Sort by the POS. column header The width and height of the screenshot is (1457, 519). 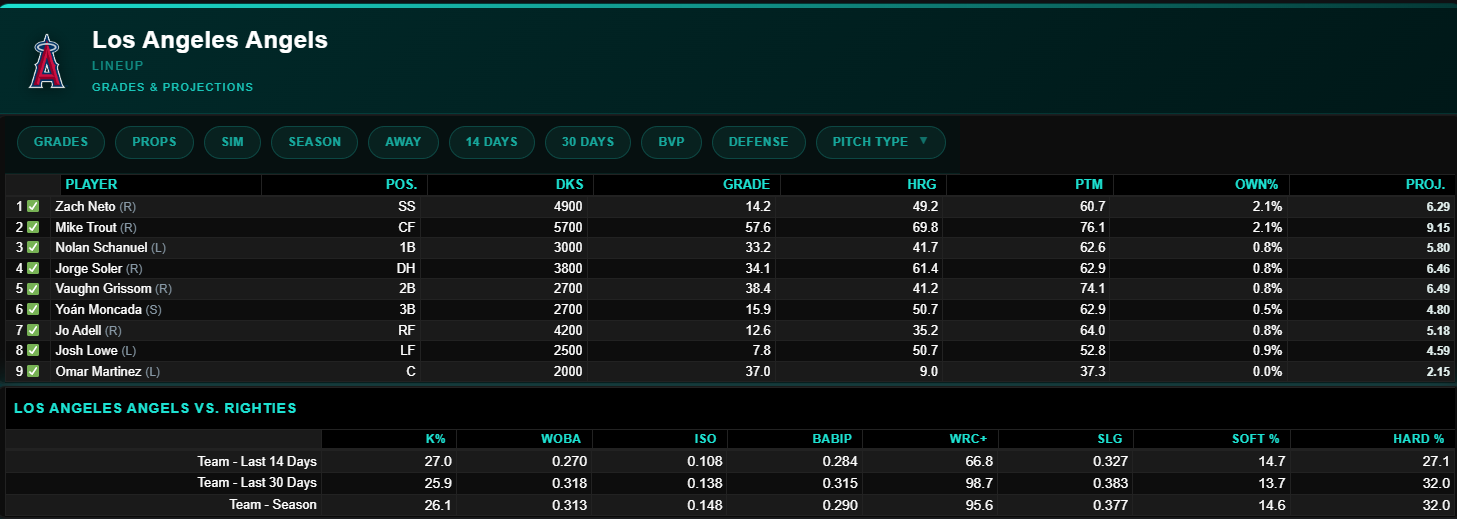(x=400, y=185)
